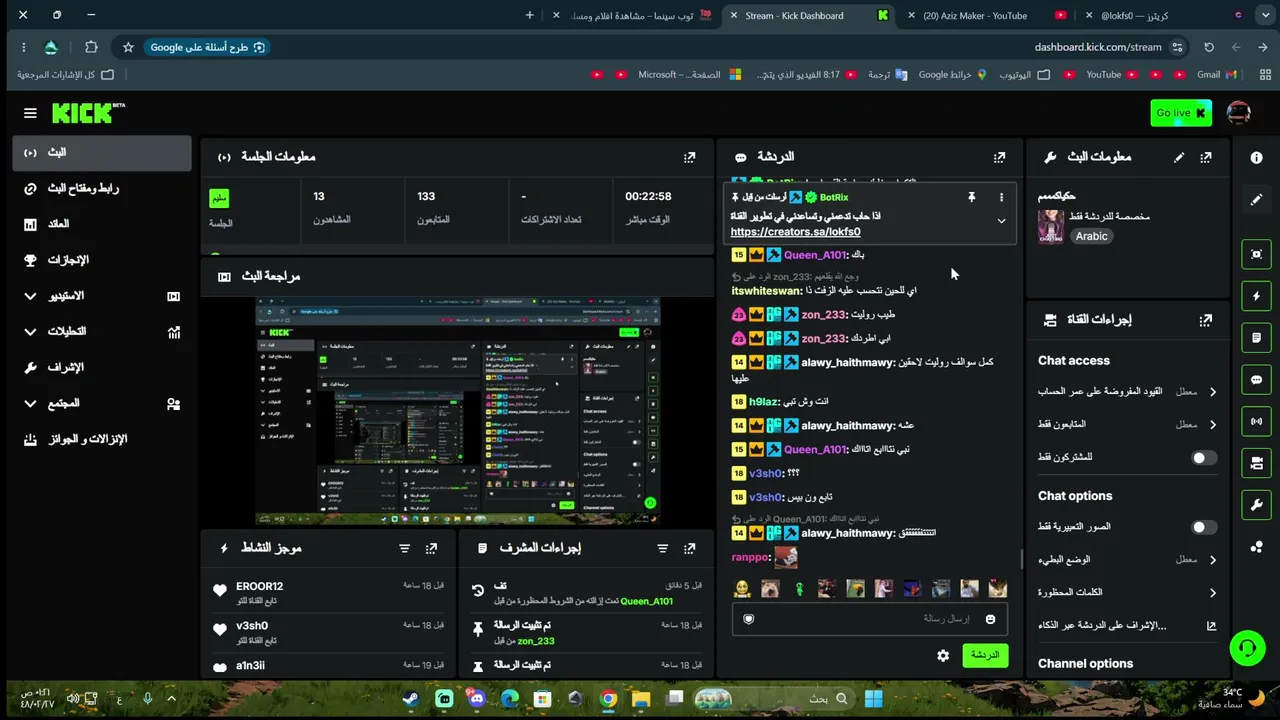Click the three-dots cluster icon in right strip

point(1256,547)
